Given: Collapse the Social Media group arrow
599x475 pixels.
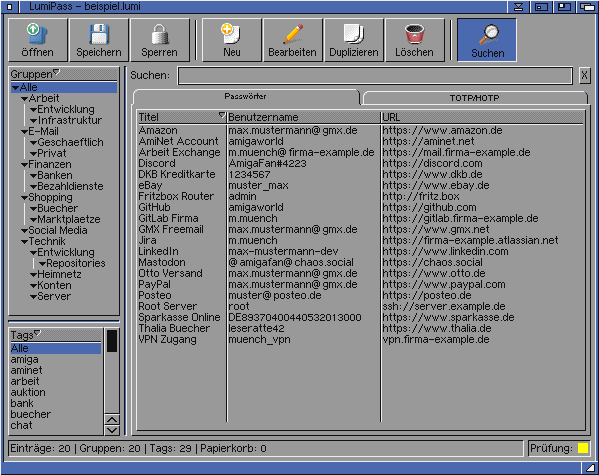Looking at the screenshot, I should coord(25,231).
